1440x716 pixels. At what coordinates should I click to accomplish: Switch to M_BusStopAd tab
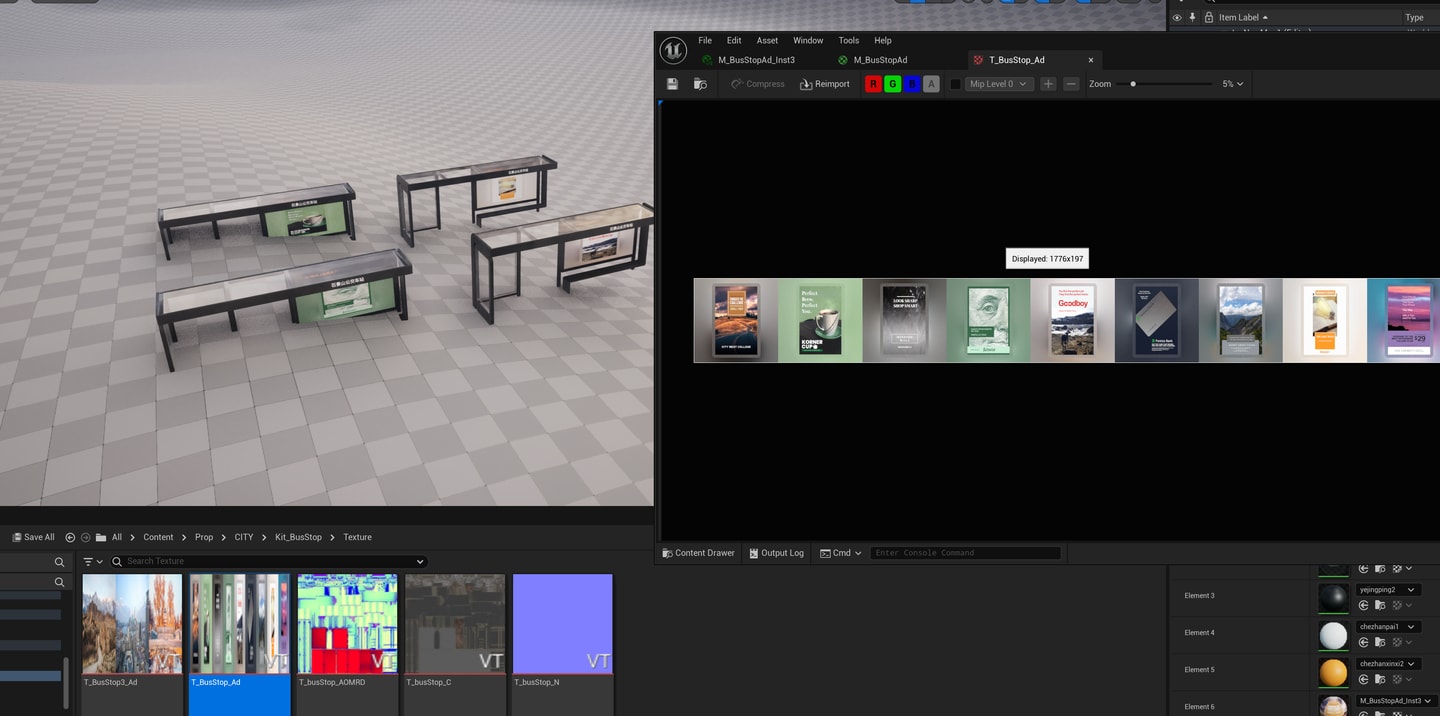click(880, 60)
